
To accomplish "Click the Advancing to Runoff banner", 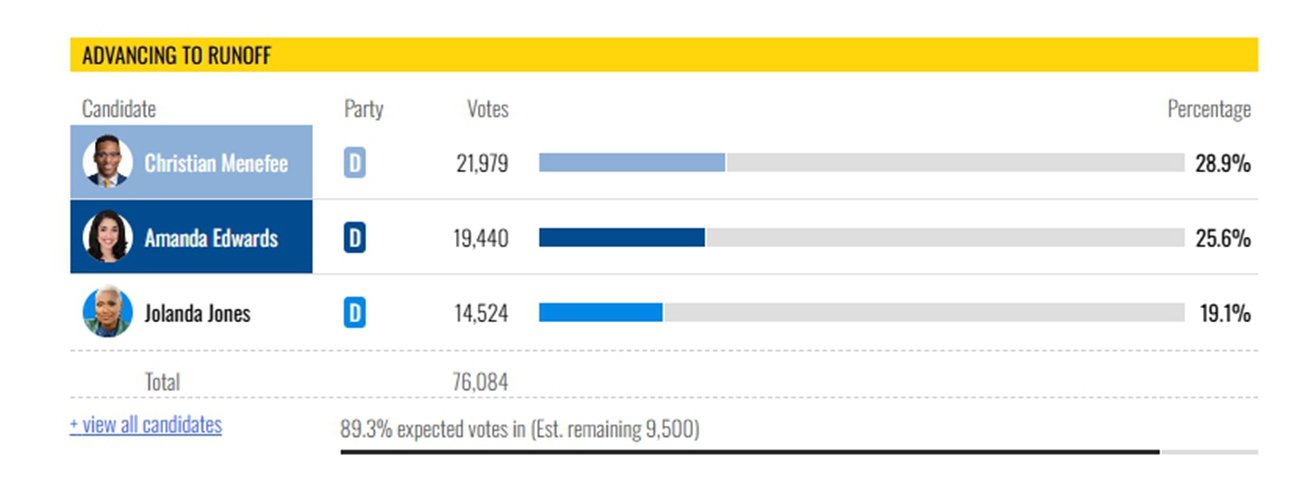I will point(663,55).
